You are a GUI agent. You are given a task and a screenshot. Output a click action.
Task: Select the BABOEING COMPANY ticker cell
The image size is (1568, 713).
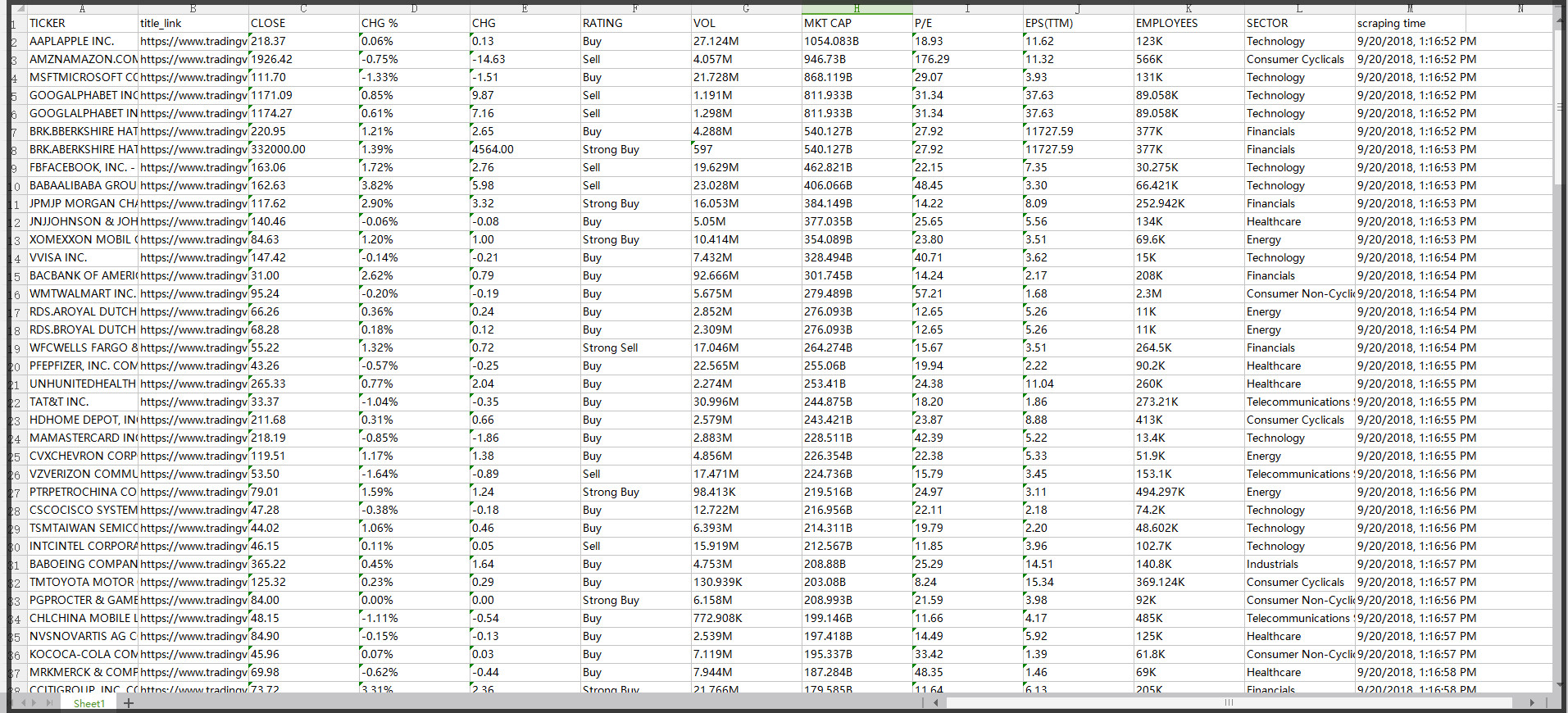click(x=82, y=564)
